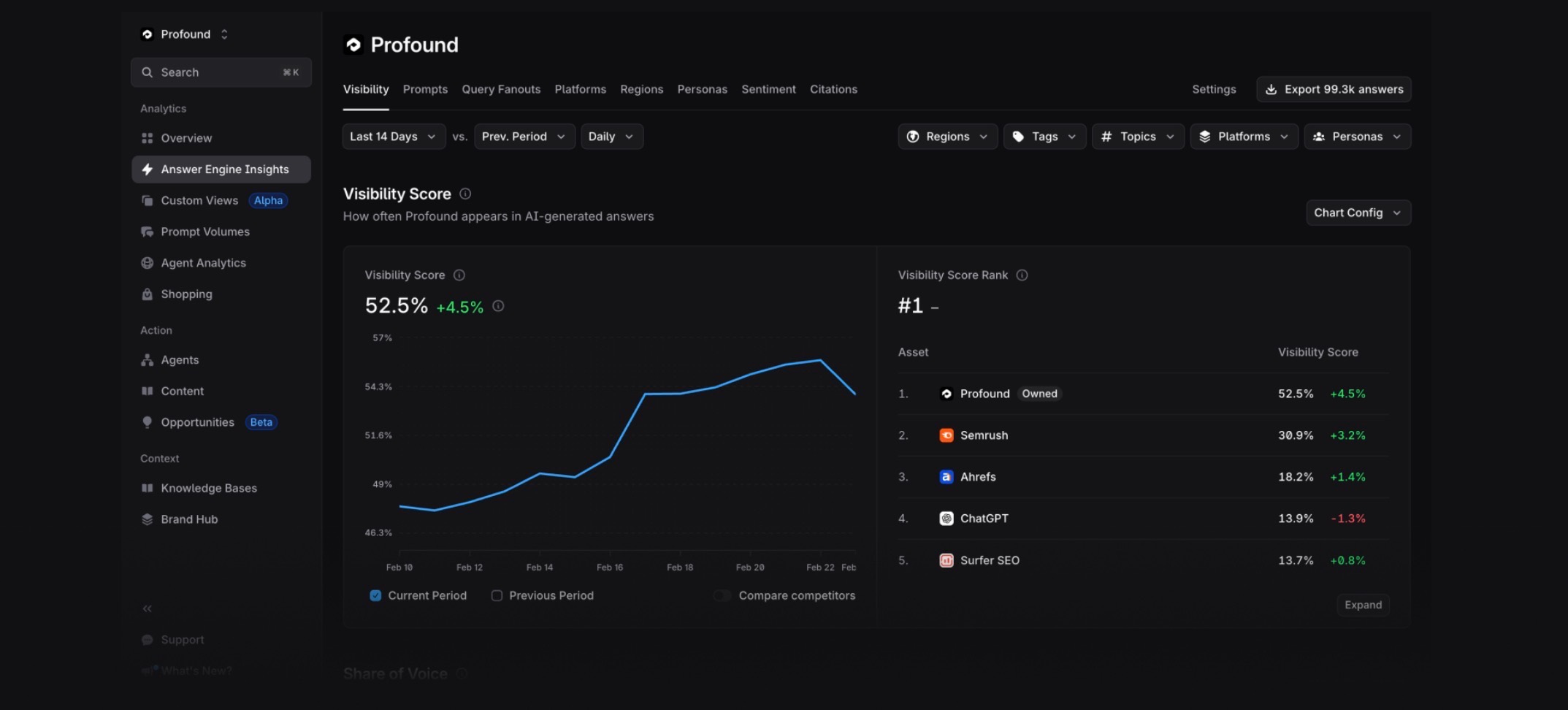Click the 52.5% headline visibility score

click(397, 305)
